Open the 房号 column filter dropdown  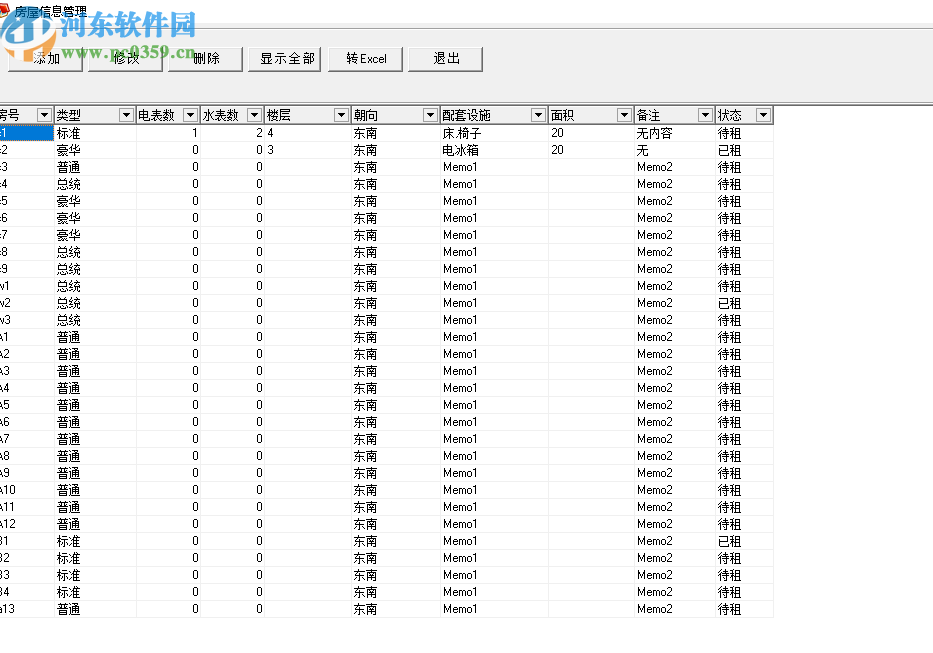pyautogui.click(x=44, y=115)
